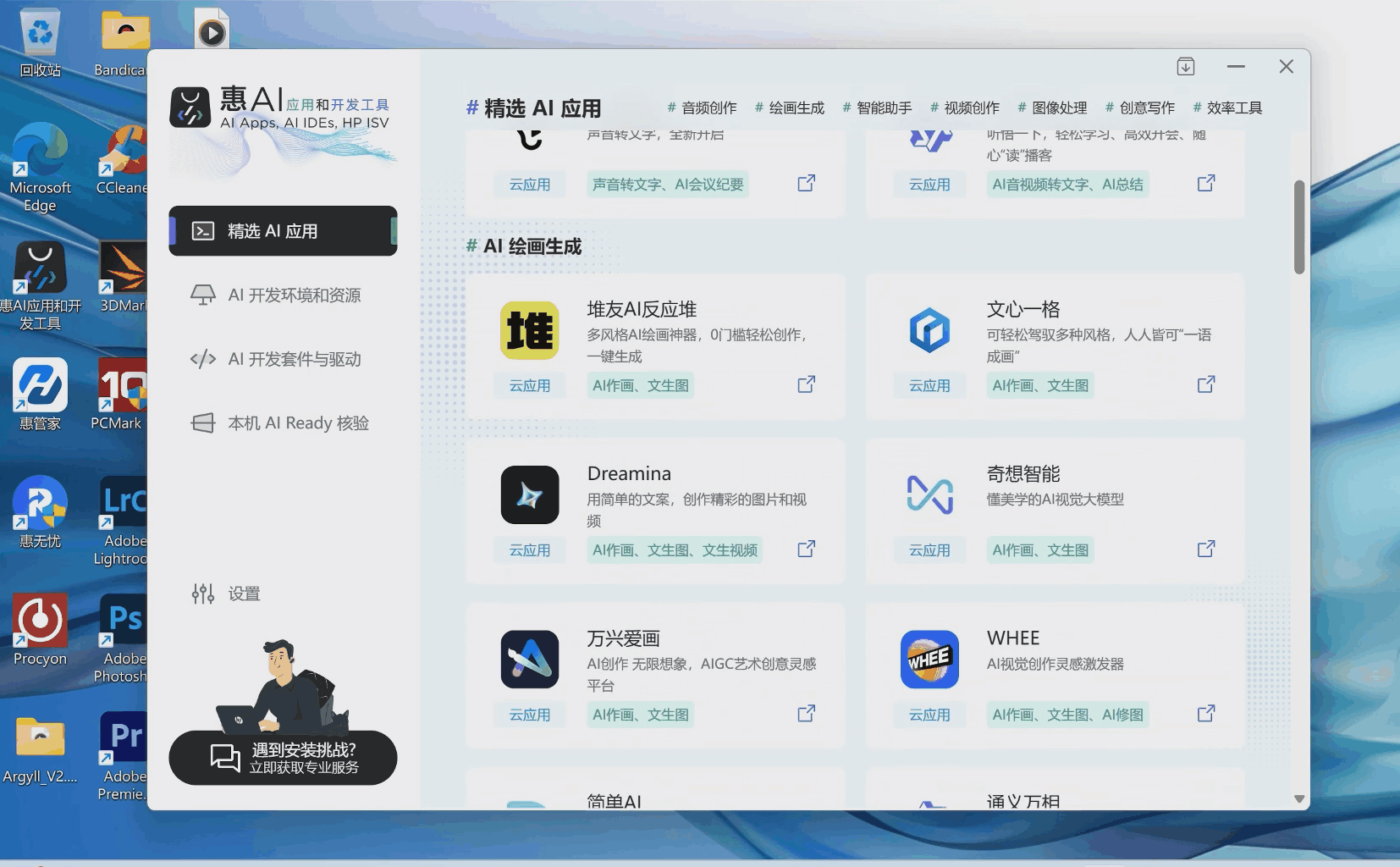Screen dimensions: 1400x867
Task: Jump to the 创意写作 category tag
Action: (1140, 108)
